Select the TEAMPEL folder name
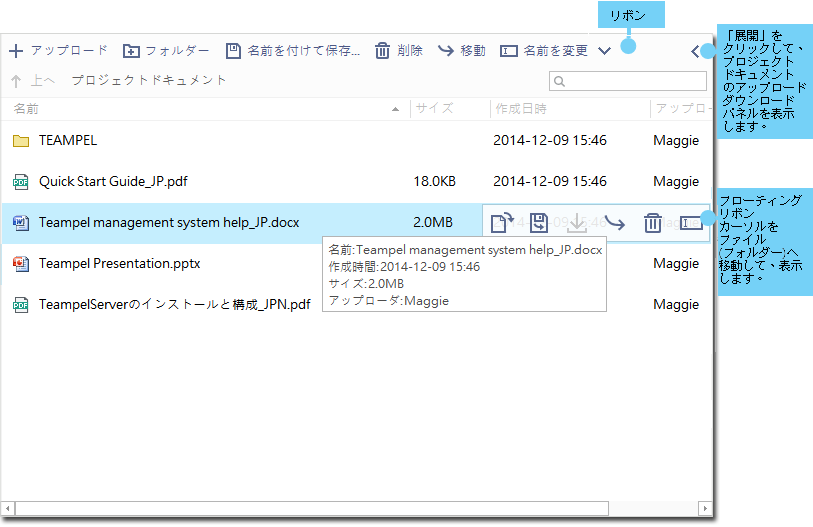Viewport: 813px width, 527px height. [68, 141]
